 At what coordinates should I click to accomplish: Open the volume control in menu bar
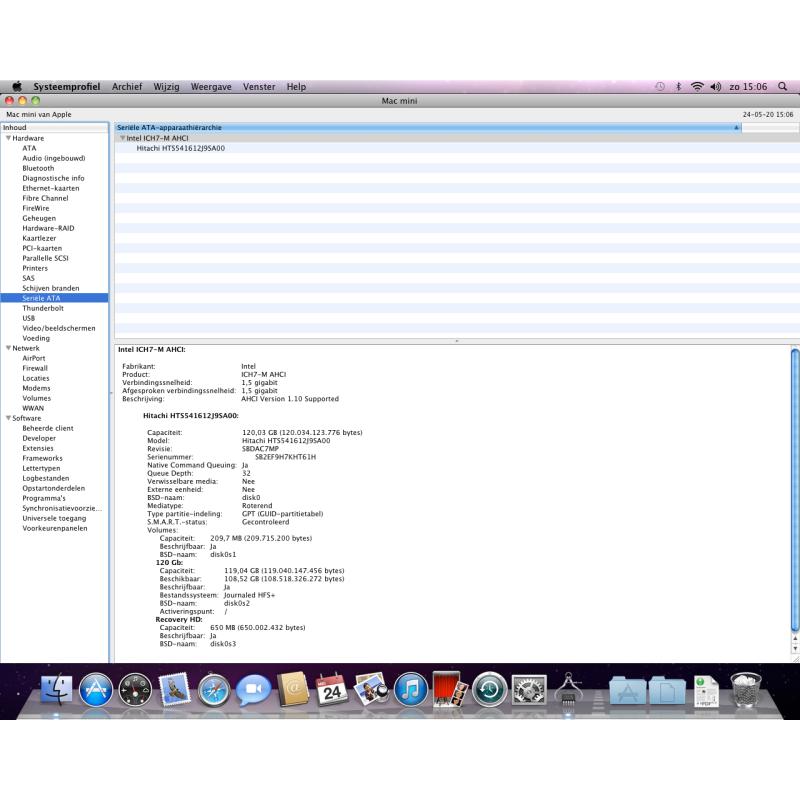tap(715, 86)
